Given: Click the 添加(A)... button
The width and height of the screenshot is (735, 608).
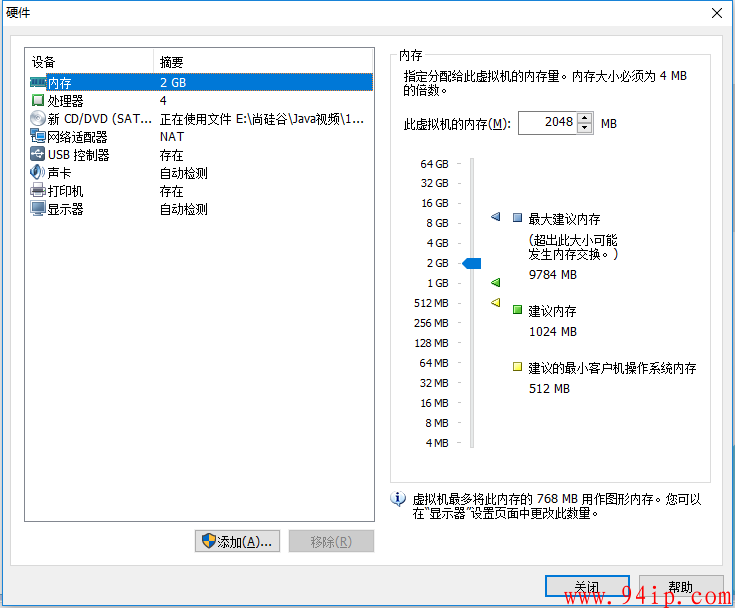Looking at the screenshot, I should point(238,541).
